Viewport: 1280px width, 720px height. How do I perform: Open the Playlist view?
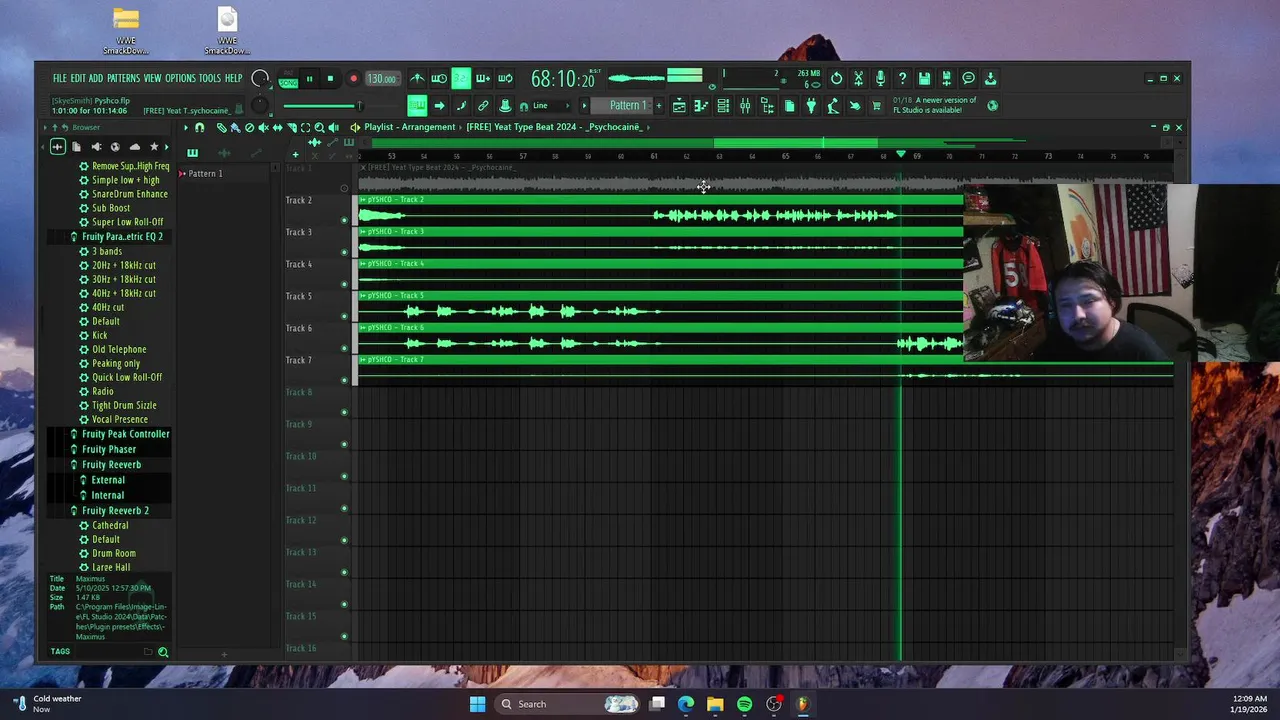tap(679, 105)
